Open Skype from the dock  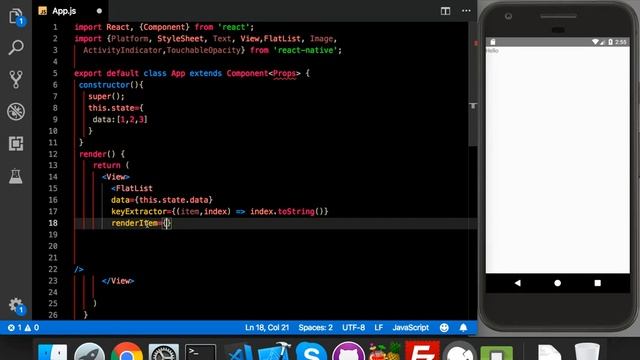311,352
